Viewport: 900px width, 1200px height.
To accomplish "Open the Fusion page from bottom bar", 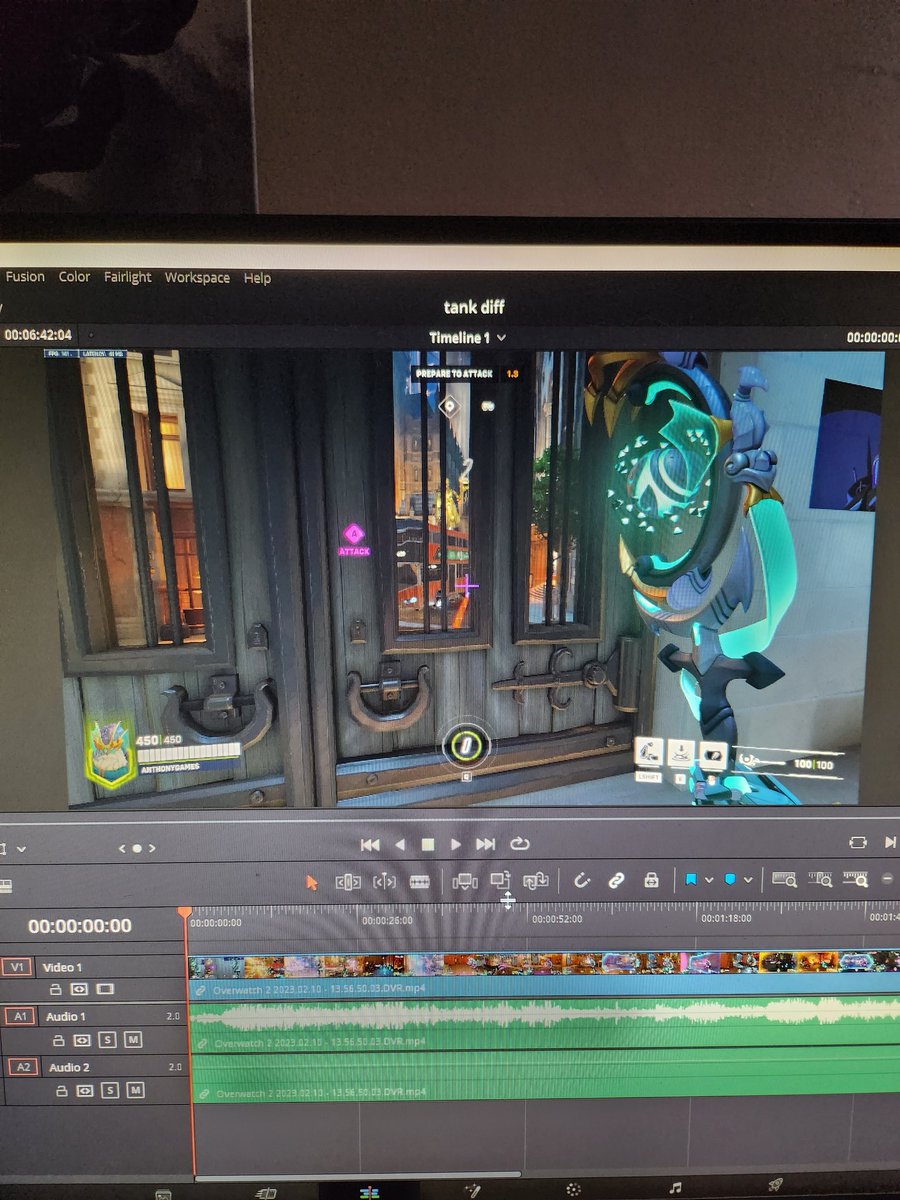I will coord(472,1190).
